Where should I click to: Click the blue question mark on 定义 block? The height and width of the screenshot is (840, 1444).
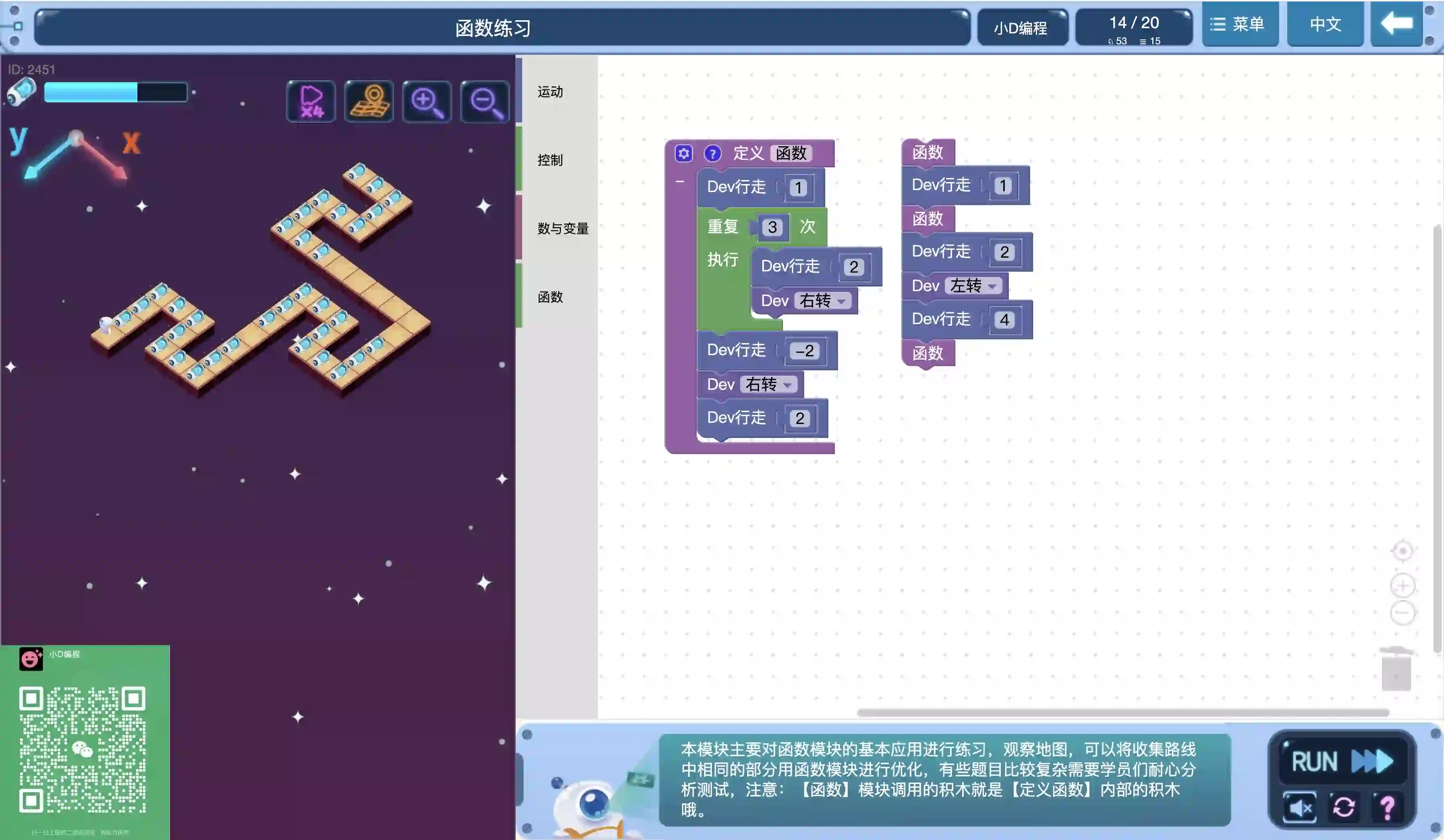712,153
